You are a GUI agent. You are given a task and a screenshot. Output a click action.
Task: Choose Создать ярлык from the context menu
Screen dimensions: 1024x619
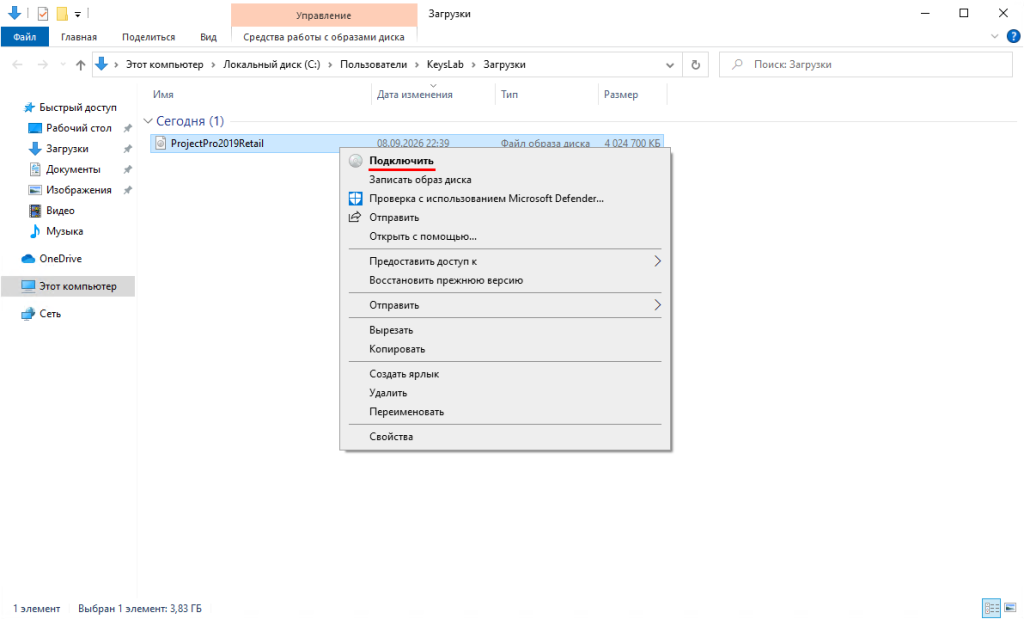coord(404,374)
